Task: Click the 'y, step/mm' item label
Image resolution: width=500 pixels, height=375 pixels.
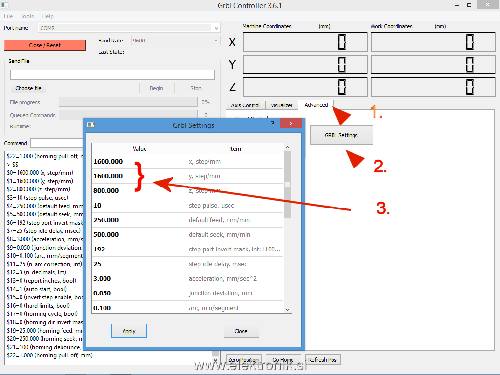Action: click(x=205, y=176)
